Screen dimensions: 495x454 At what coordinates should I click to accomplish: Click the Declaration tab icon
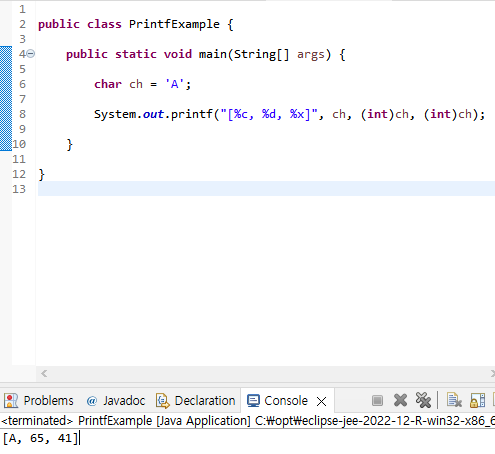162,401
